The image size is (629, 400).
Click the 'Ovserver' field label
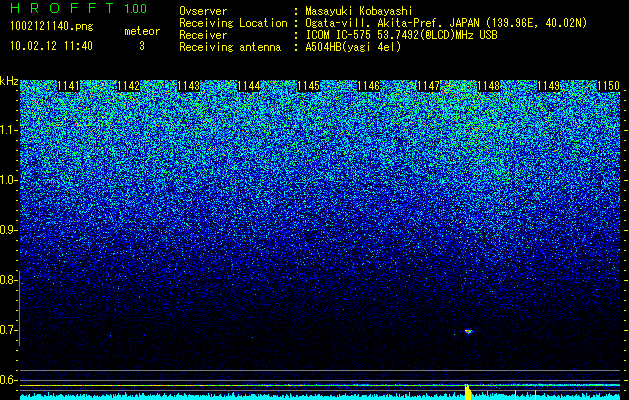click(203, 11)
